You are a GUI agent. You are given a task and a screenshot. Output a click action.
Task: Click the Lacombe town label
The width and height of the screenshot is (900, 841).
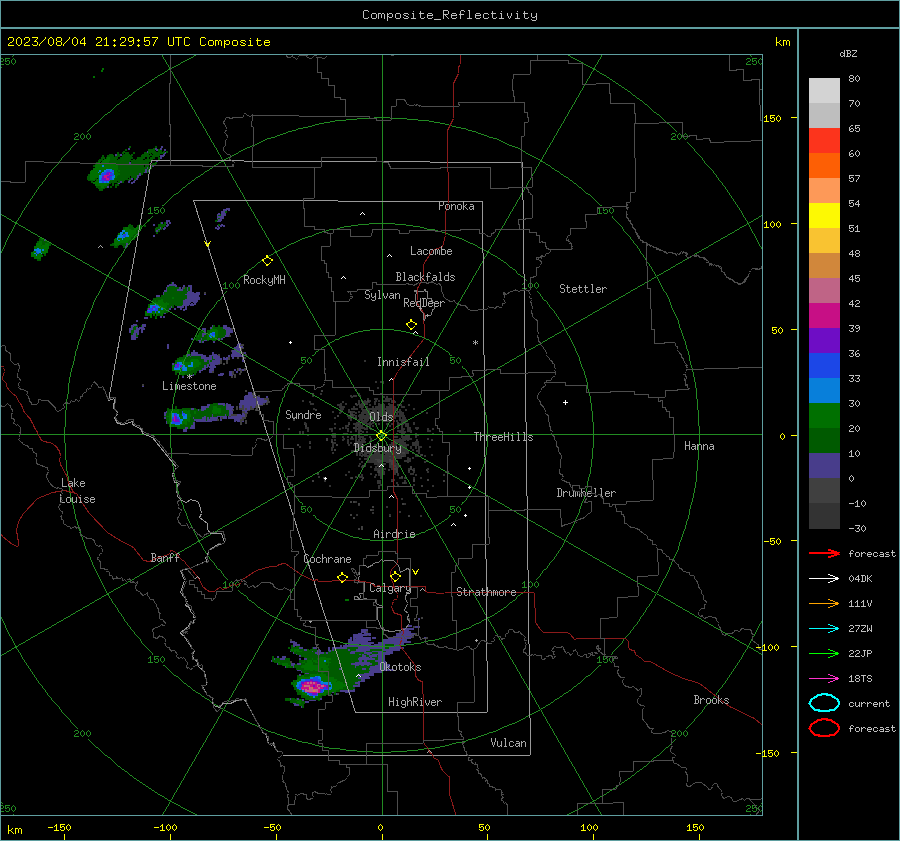[431, 251]
